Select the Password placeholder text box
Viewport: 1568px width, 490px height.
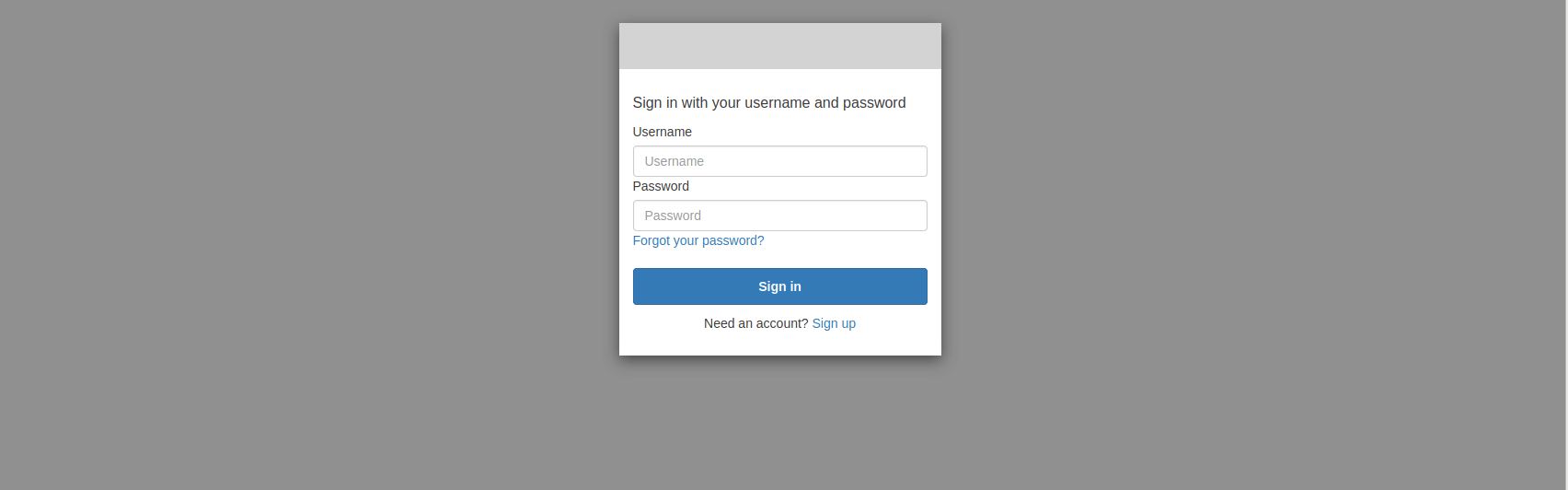(779, 216)
